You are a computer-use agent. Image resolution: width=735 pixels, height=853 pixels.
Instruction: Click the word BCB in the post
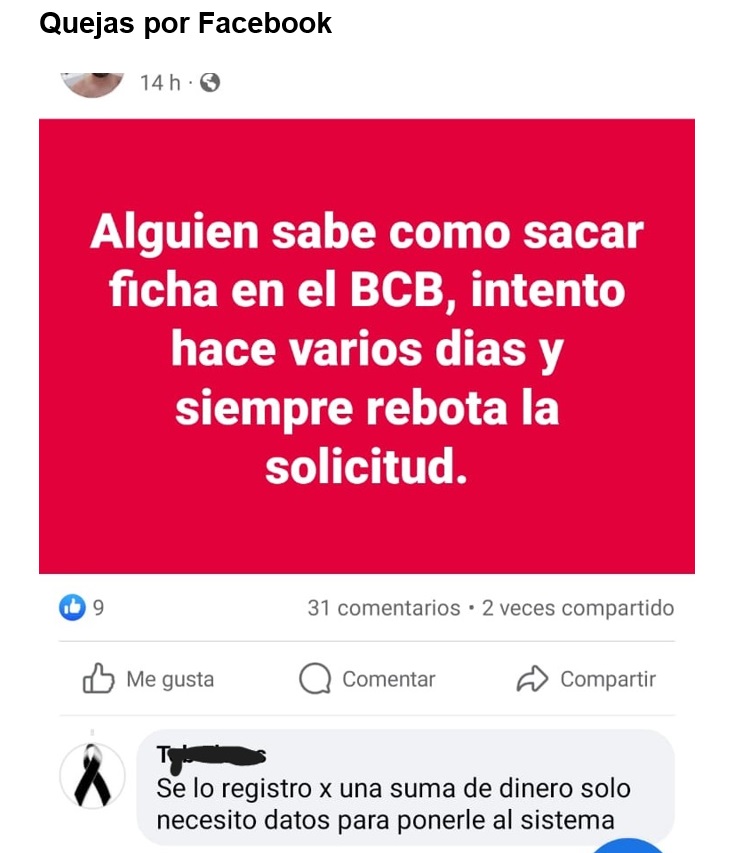pyautogui.click(x=396, y=289)
